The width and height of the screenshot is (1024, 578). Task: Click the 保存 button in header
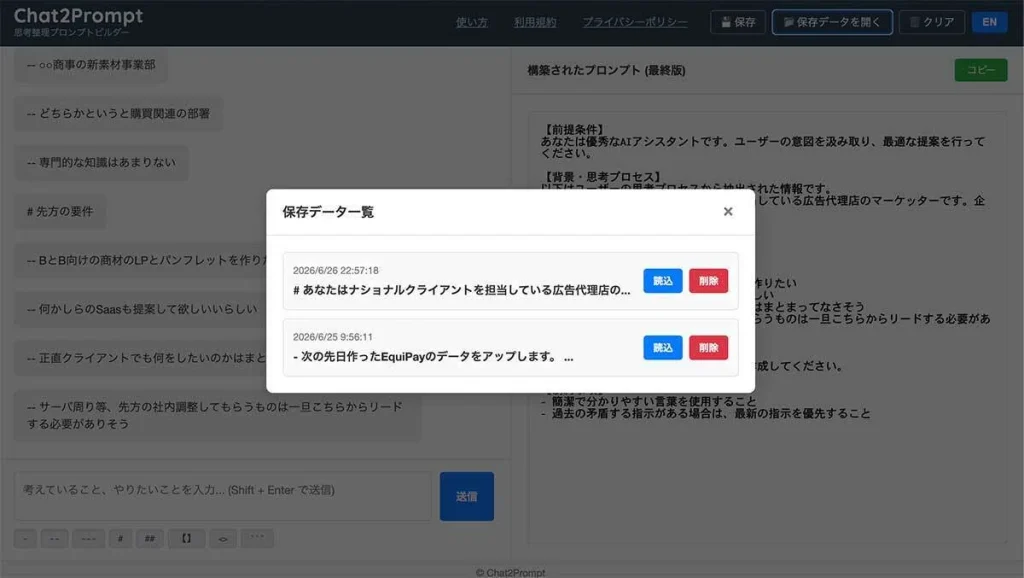coord(738,22)
